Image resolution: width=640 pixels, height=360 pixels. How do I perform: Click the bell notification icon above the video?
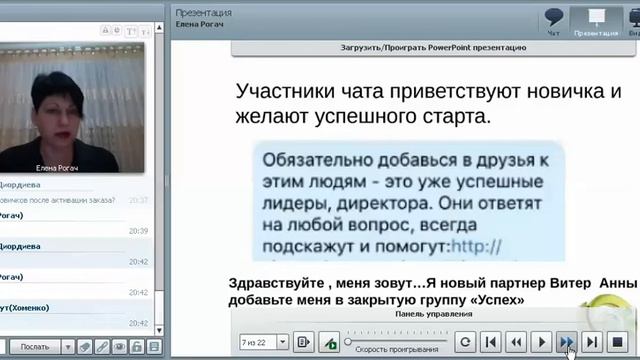pos(106,31)
